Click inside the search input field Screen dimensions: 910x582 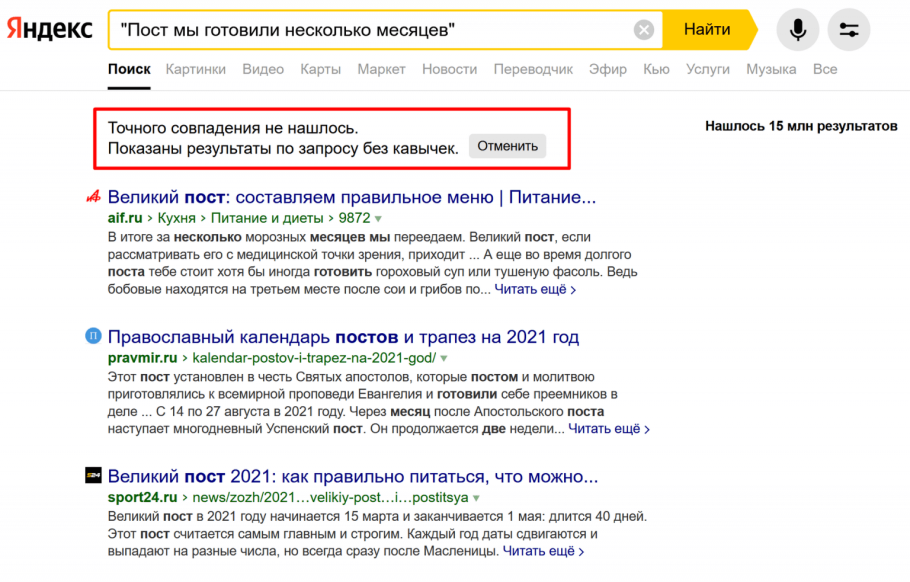(x=380, y=28)
